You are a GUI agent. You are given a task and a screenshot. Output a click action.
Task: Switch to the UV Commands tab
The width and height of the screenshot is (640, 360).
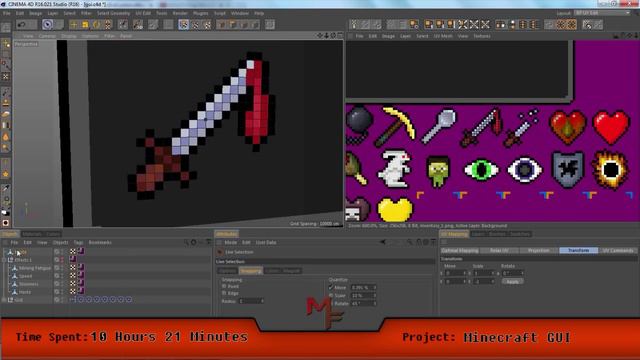click(x=618, y=250)
